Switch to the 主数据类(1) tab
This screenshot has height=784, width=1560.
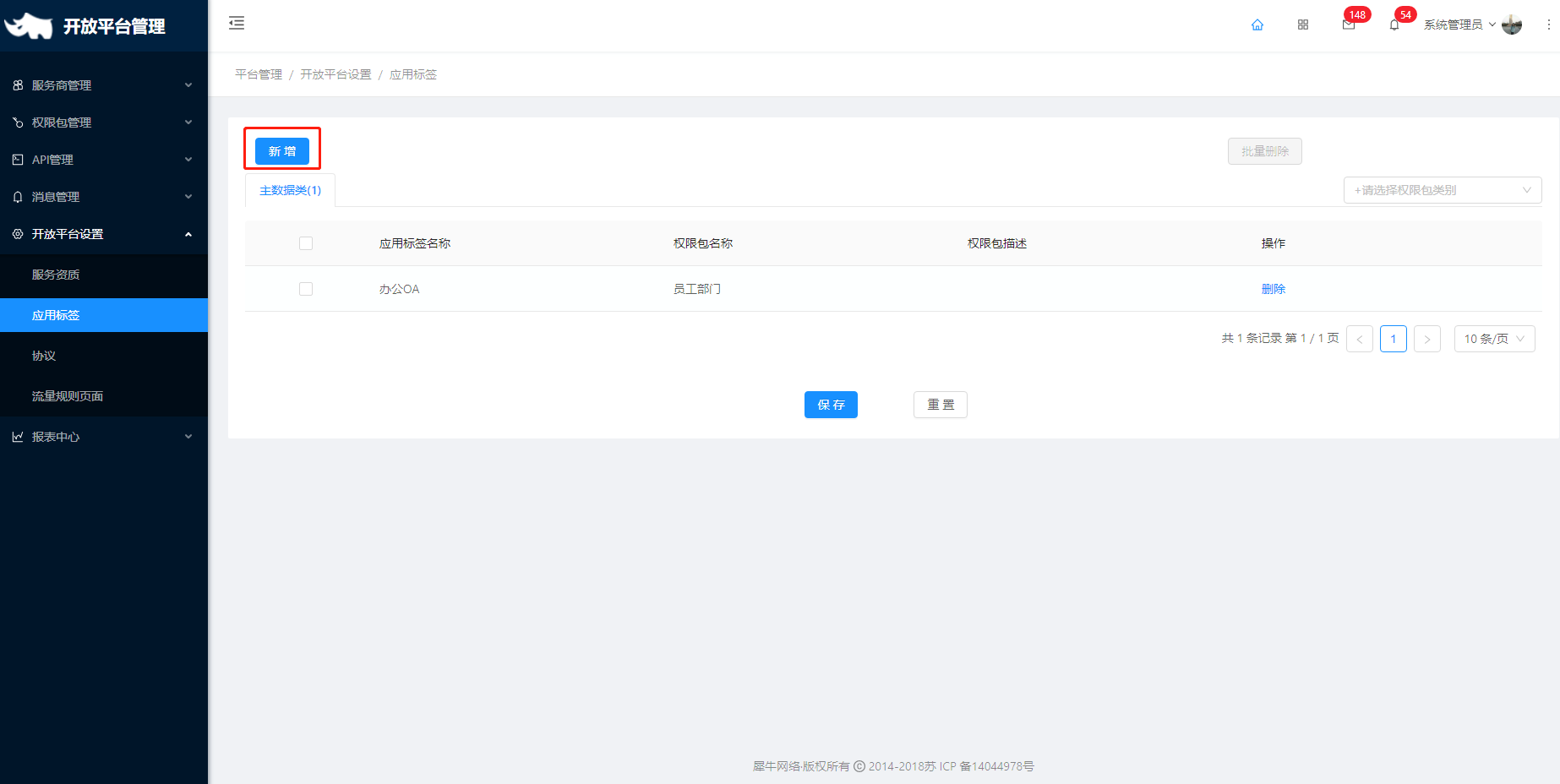coord(290,190)
